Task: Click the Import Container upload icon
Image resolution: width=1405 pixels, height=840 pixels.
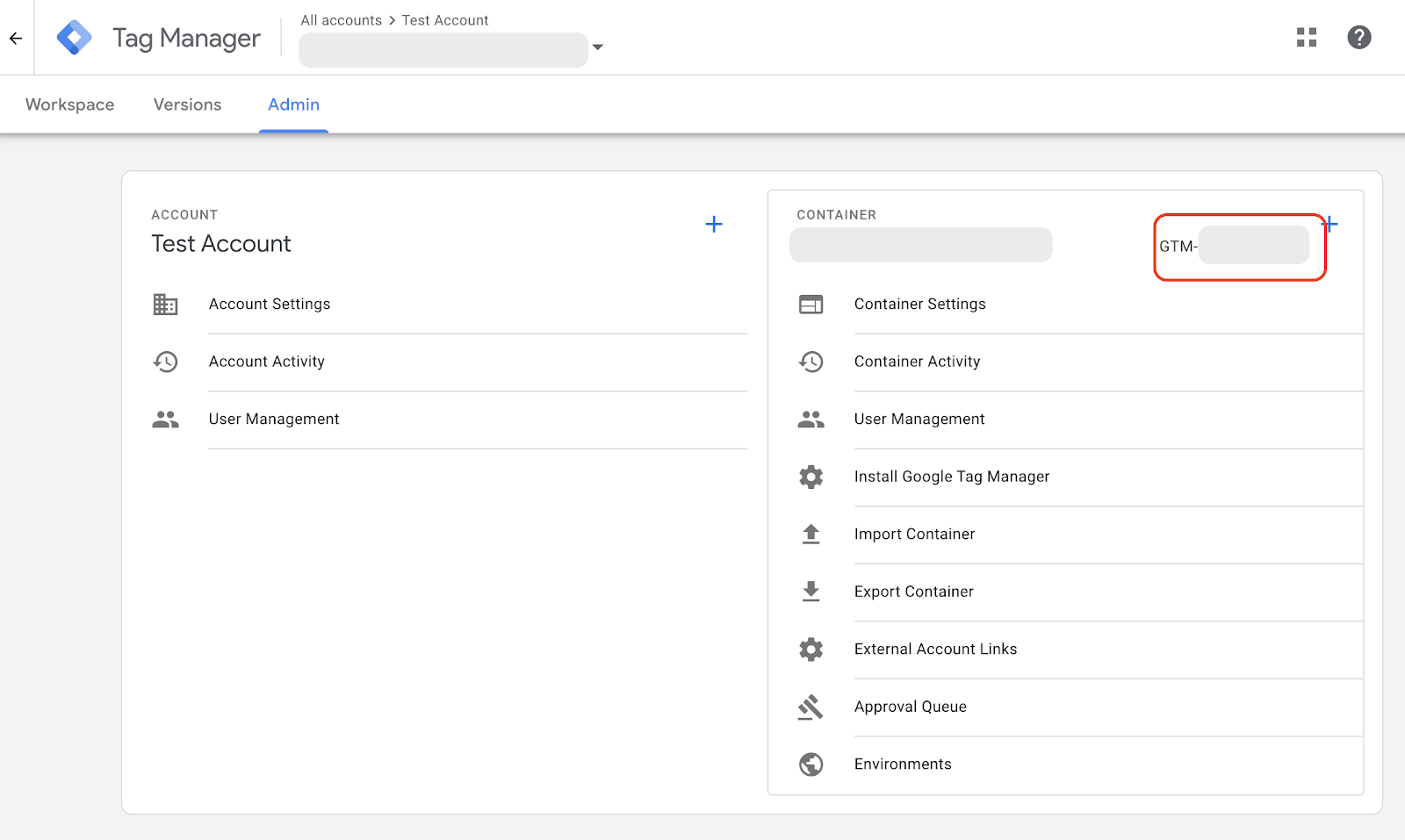Action: [811, 534]
